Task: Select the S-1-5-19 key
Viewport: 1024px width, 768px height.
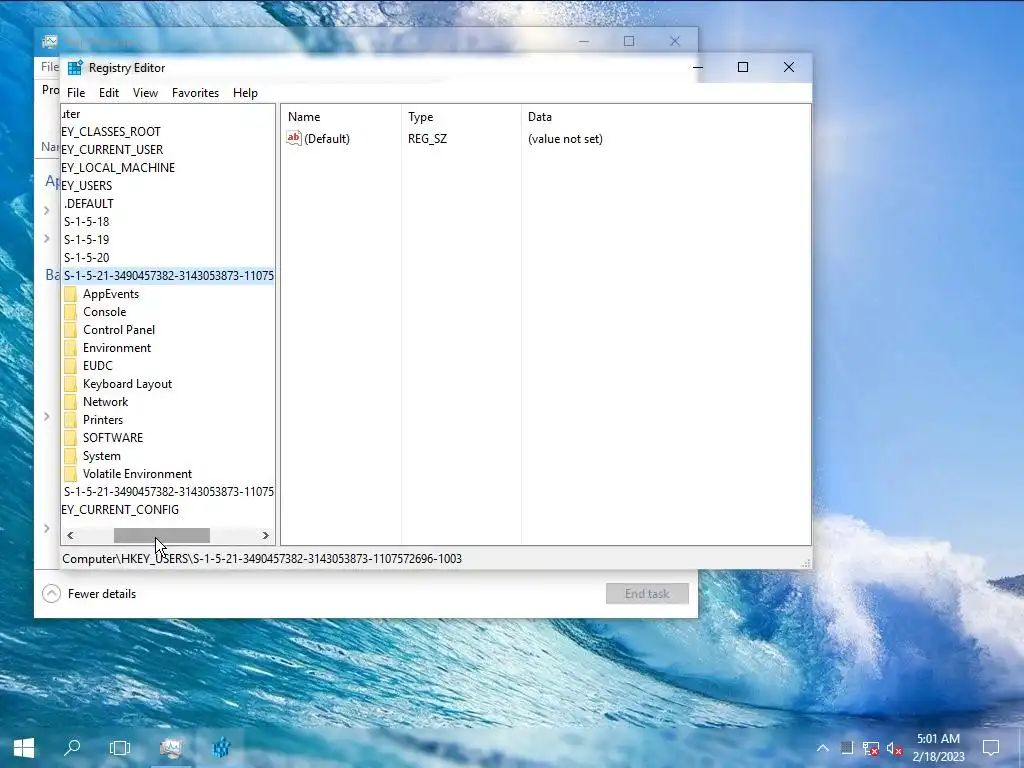Action: pyautogui.click(x=86, y=239)
